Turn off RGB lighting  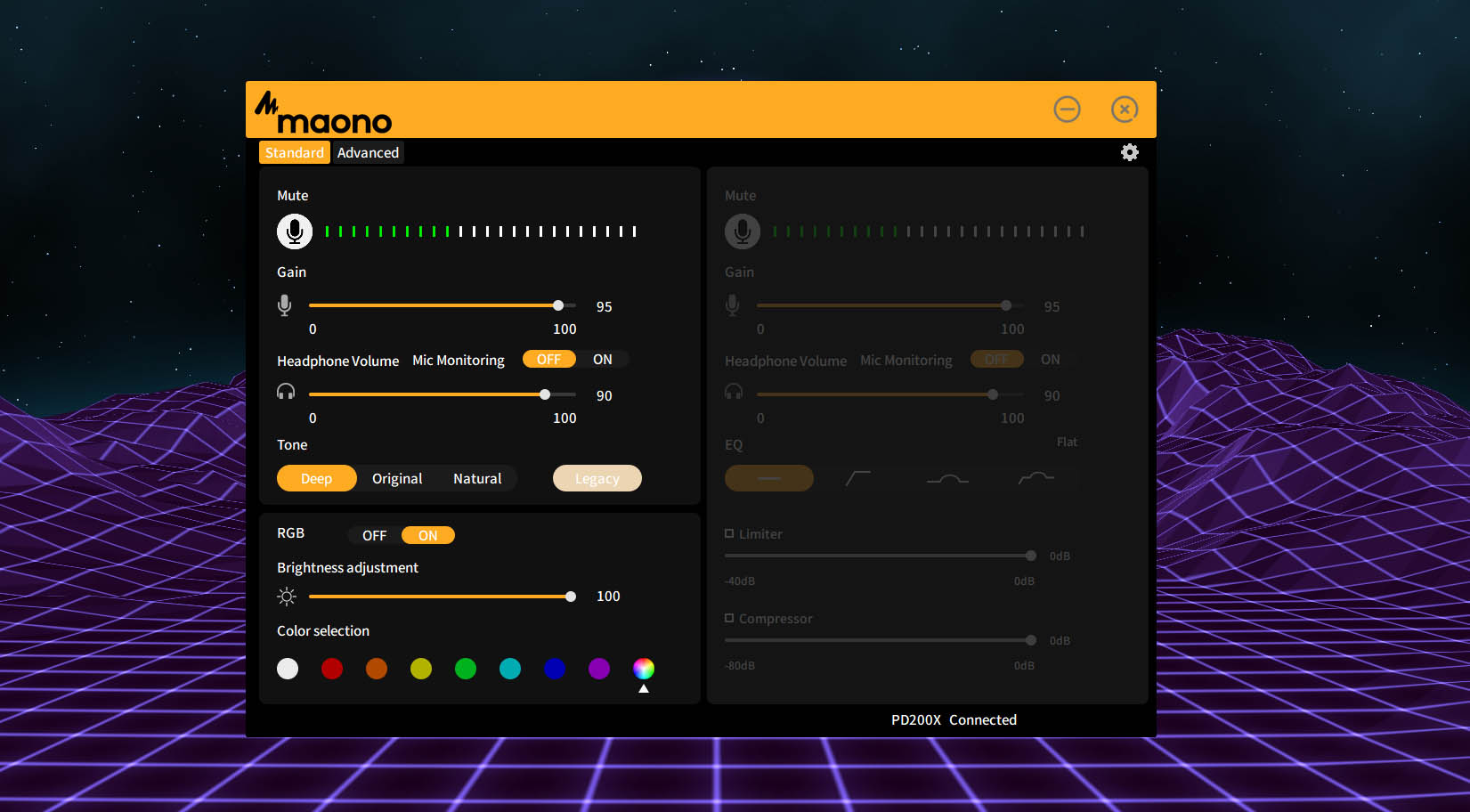click(373, 535)
